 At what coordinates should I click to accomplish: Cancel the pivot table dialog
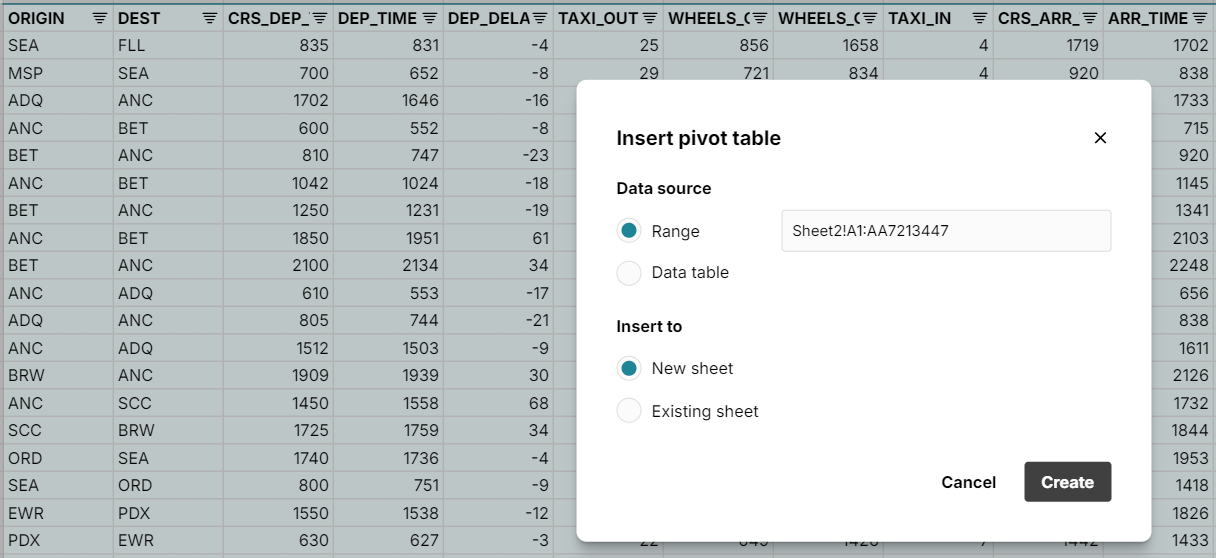pos(968,482)
